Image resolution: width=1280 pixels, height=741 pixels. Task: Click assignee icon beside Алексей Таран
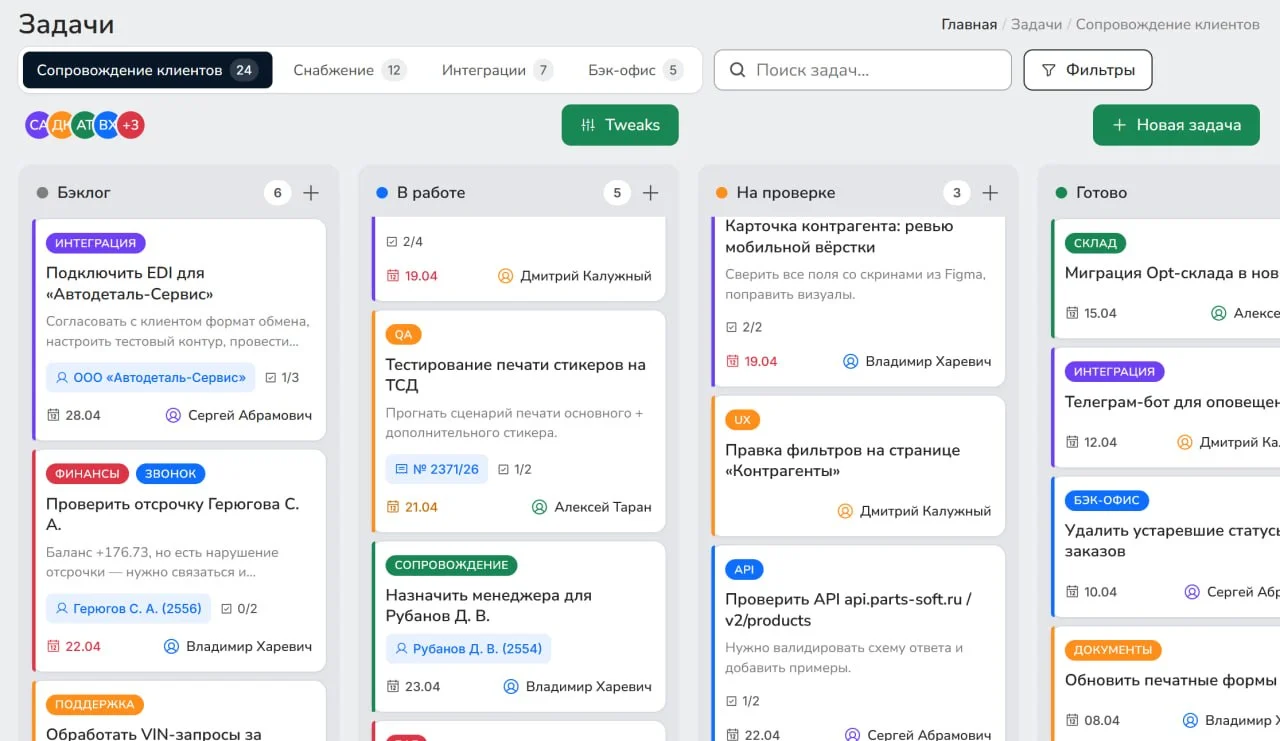[x=540, y=507]
